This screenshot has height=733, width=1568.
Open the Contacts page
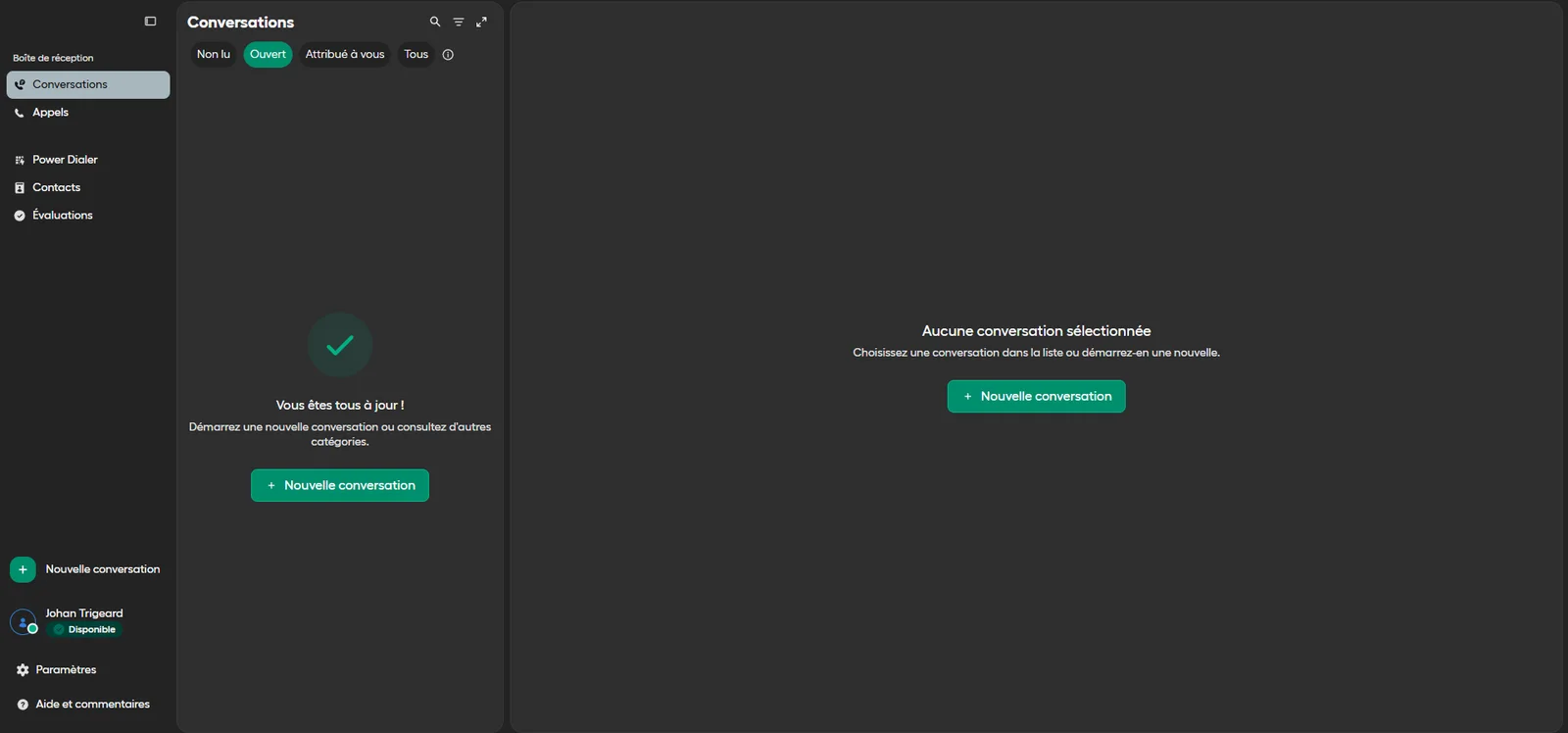[88, 188]
